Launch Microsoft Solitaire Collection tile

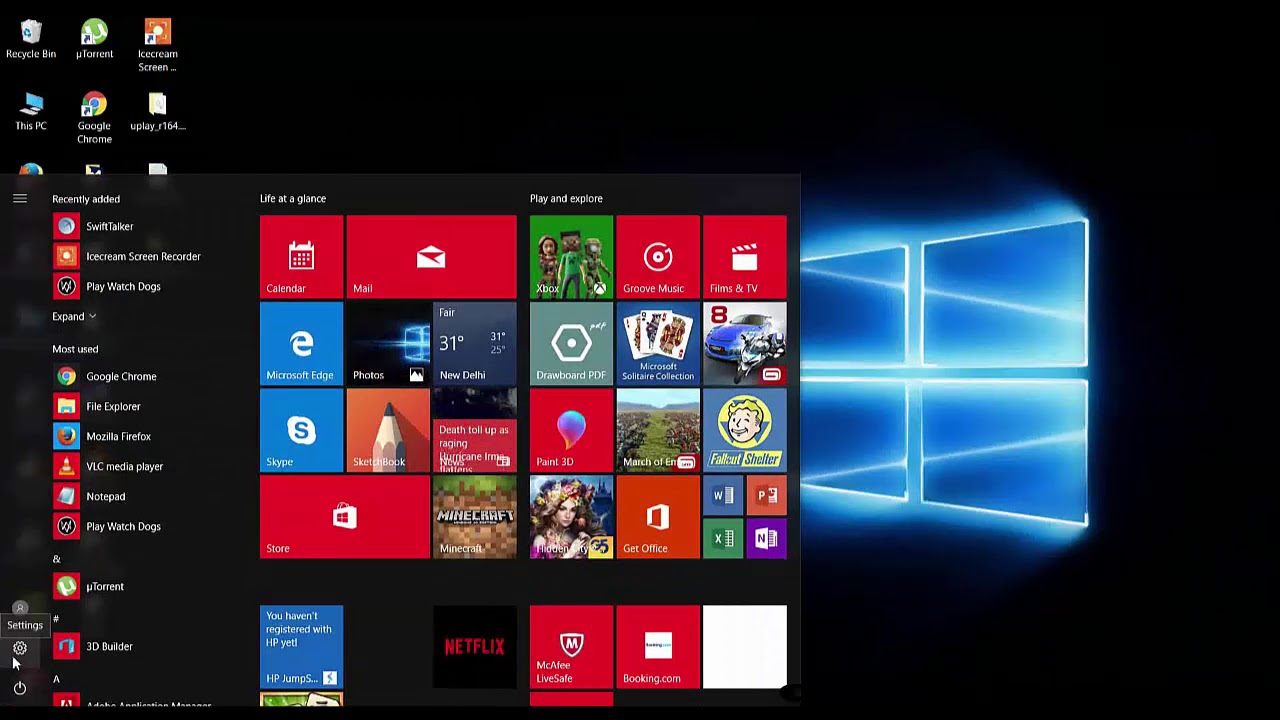(658, 344)
